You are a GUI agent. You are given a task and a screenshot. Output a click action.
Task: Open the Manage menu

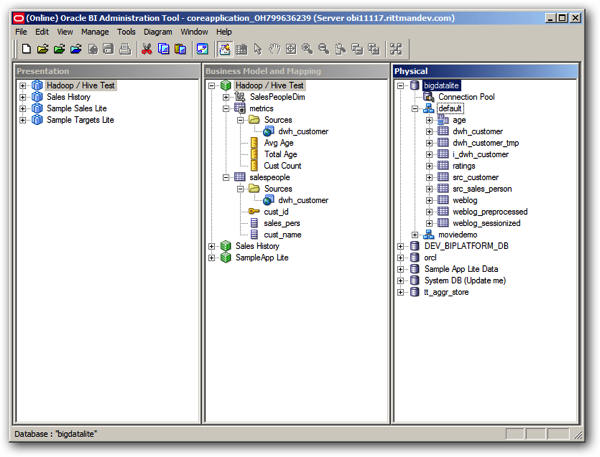95,32
